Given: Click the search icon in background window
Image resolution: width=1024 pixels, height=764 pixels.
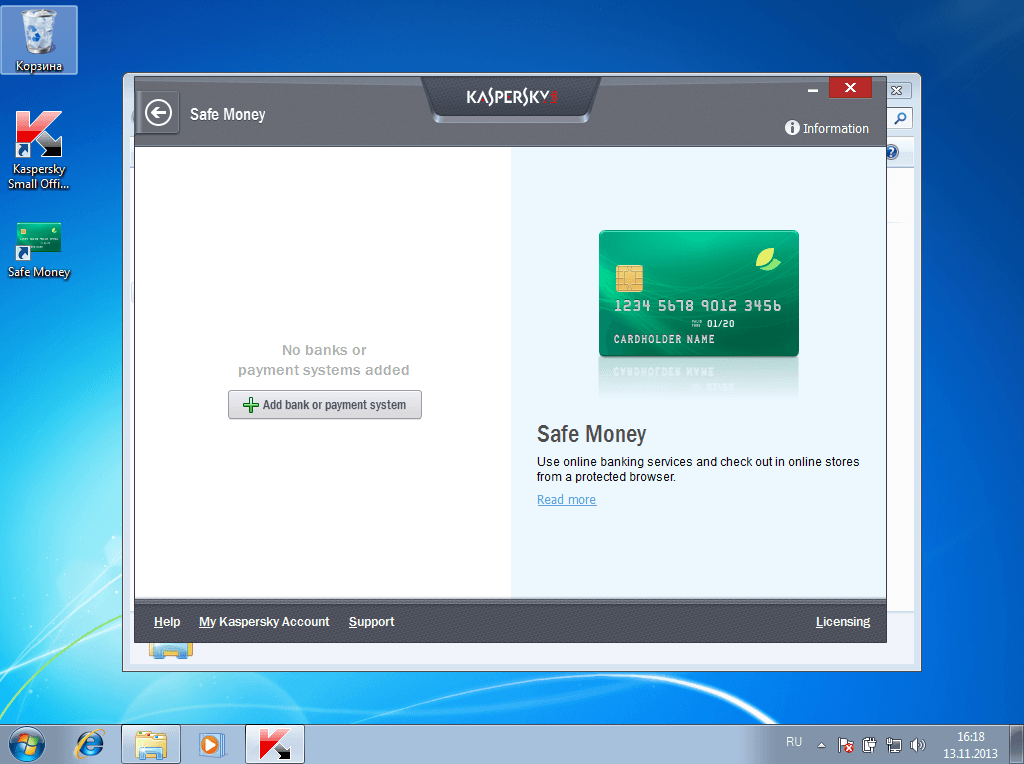Looking at the screenshot, I should [901, 118].
